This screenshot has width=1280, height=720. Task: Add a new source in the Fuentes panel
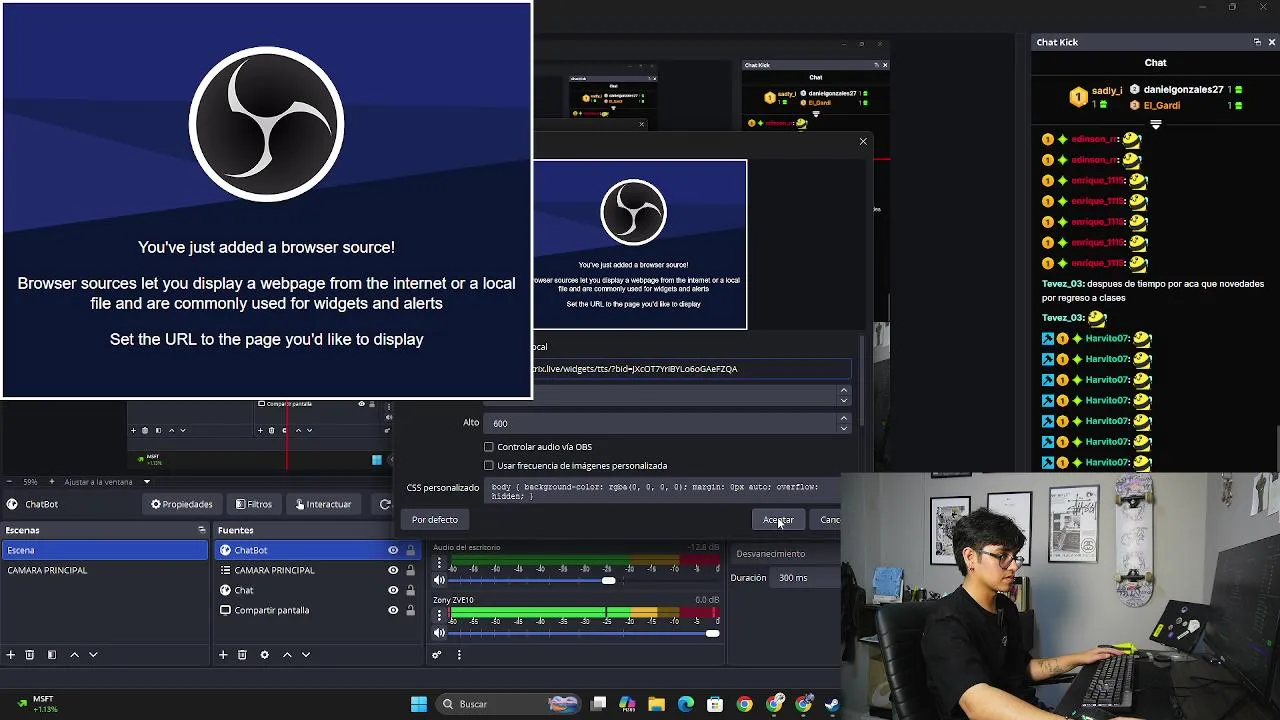click(223, 655)
